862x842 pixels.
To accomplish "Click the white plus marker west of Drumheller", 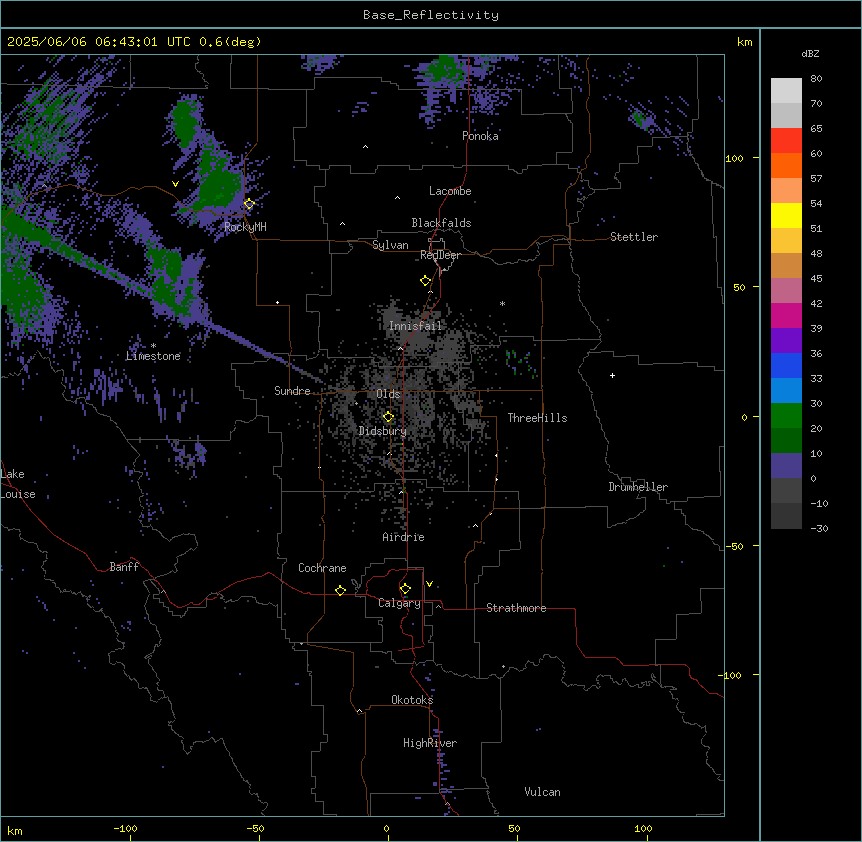I will click(x=612, y=375).
